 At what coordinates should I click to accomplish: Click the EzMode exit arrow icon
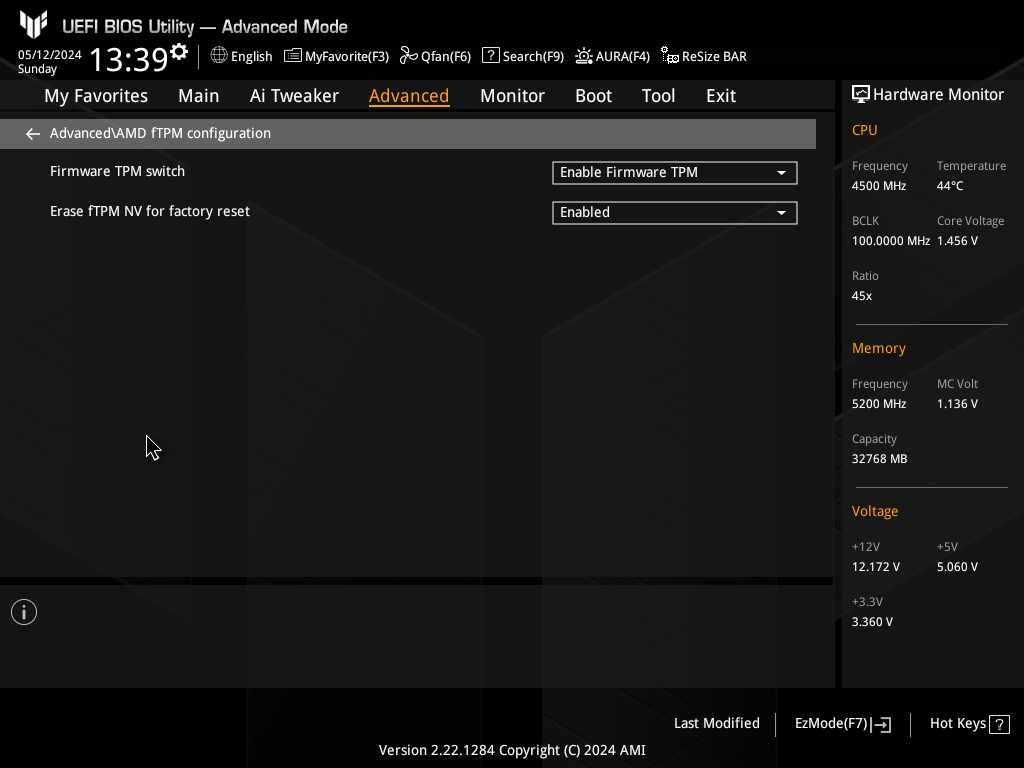coord(881,724)
